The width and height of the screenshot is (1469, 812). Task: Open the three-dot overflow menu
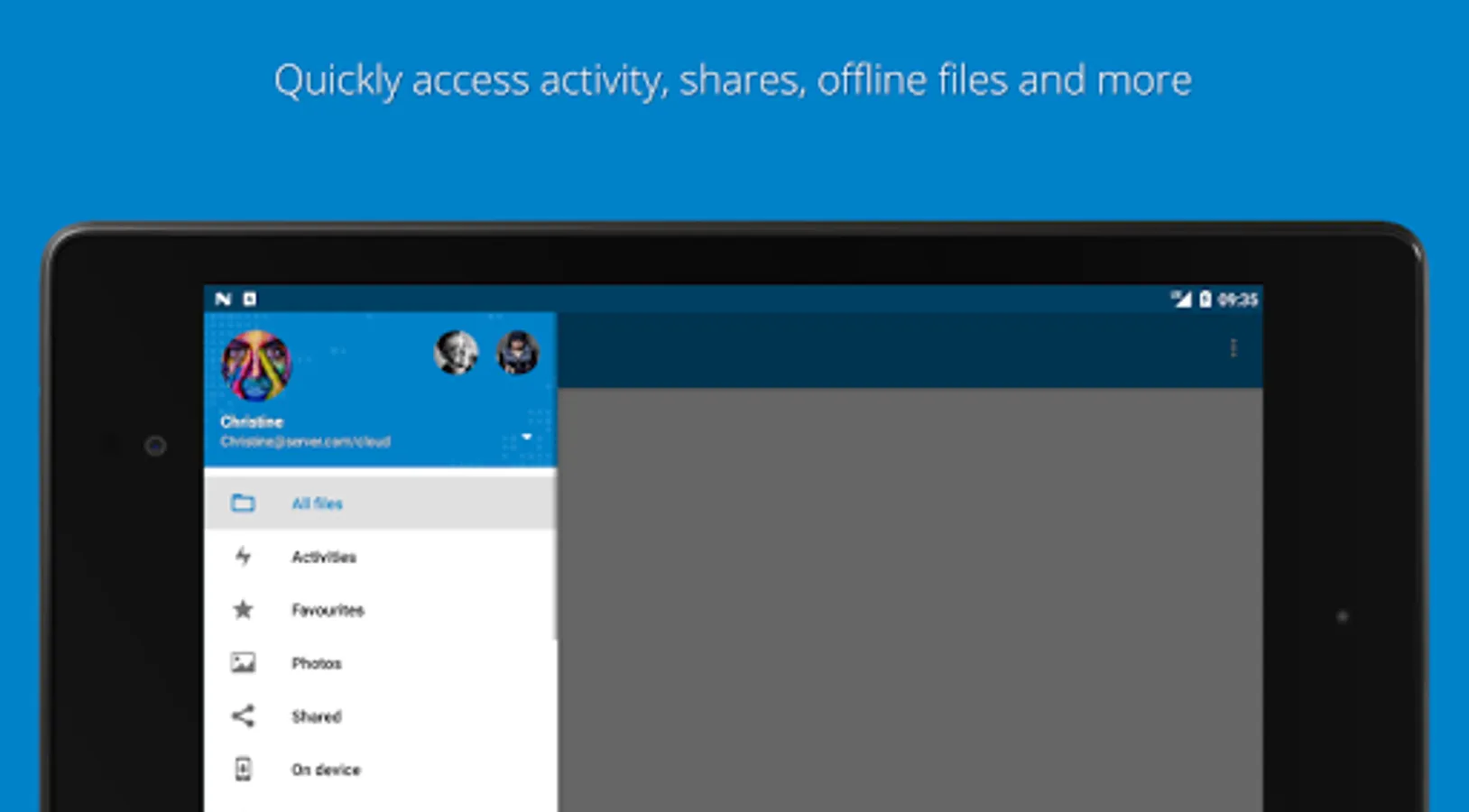1233,348
